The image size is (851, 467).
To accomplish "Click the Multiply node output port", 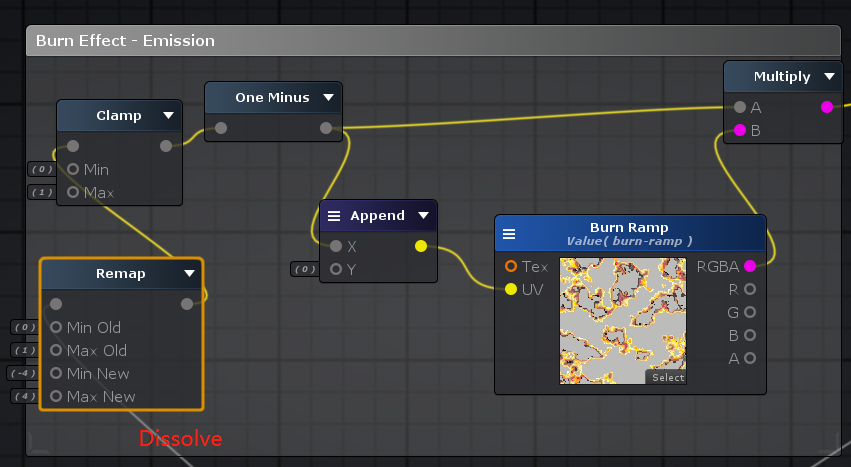I will coord(827,107).
